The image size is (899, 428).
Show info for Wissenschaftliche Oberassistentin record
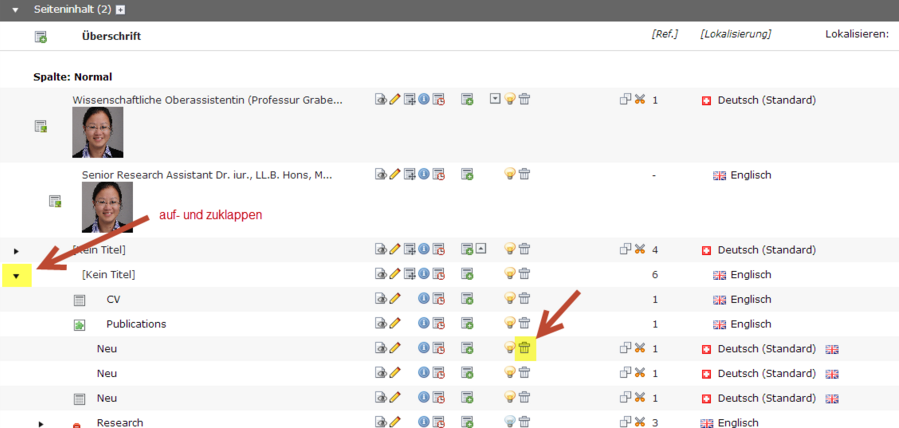[x=424, y=99]
